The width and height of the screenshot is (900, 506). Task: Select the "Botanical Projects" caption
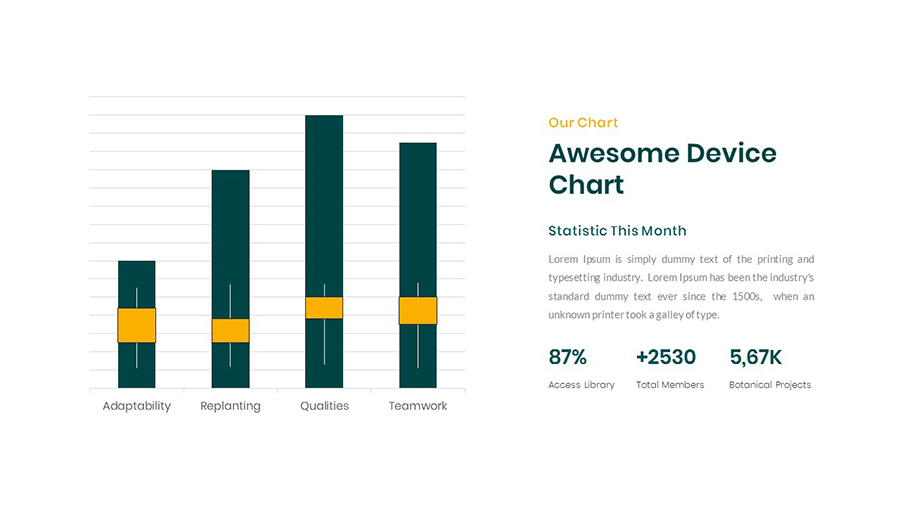click(769, 385)
